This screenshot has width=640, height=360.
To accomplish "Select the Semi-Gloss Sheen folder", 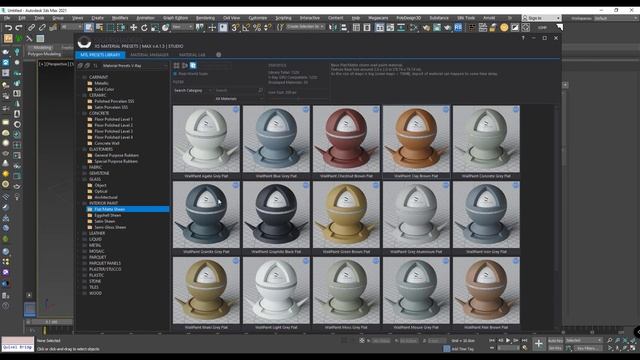I will [110, 227].
